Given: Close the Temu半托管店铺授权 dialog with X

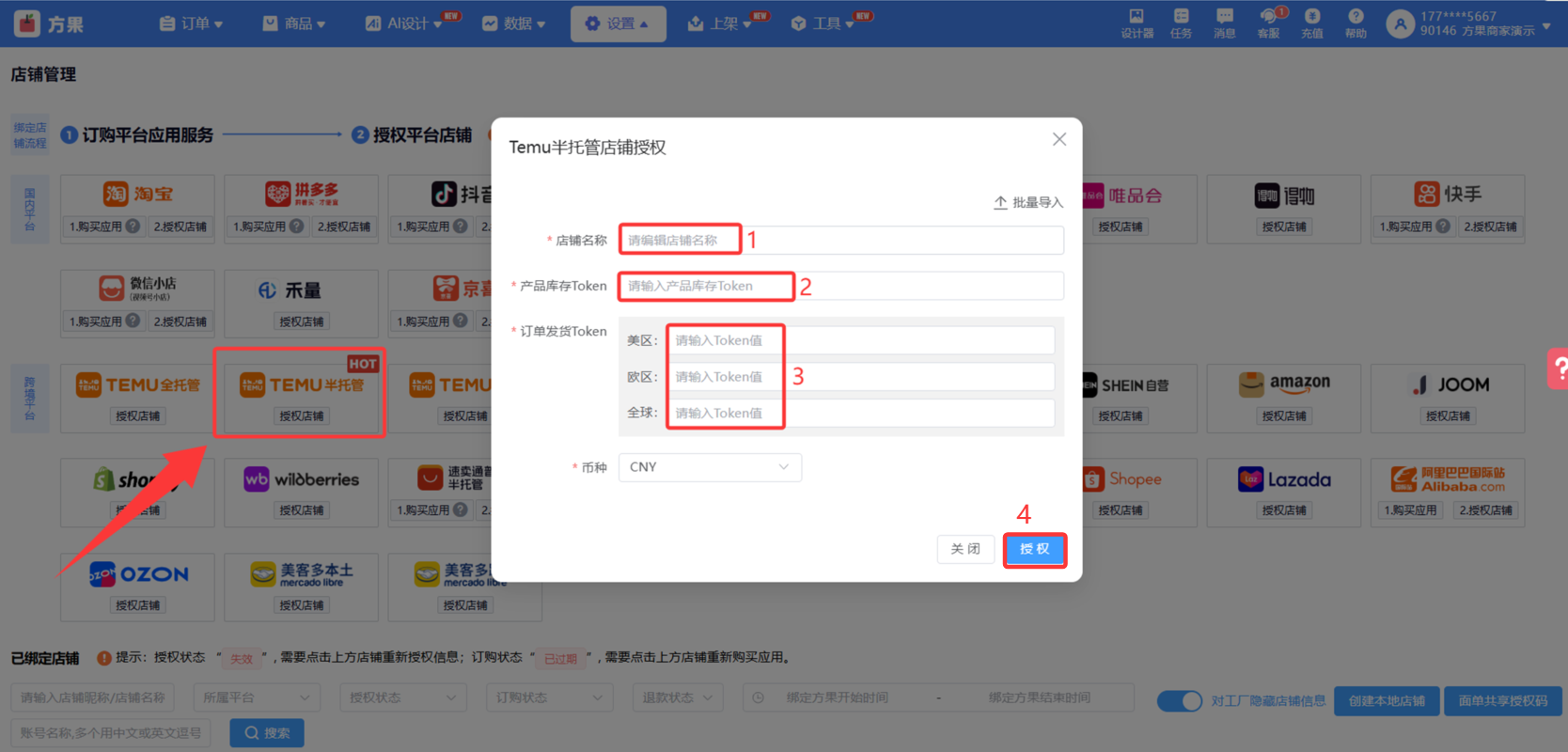Looking at the screenshot, I should [x=1059, y=139].
